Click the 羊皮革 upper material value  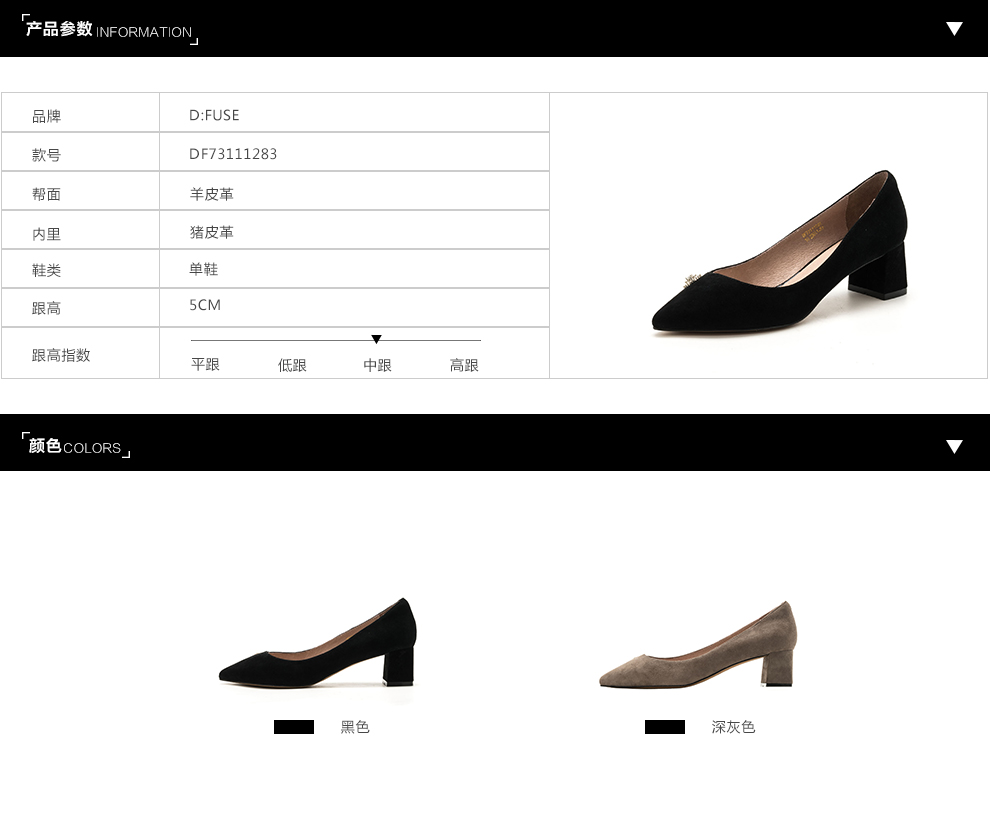tap(212, 194)
